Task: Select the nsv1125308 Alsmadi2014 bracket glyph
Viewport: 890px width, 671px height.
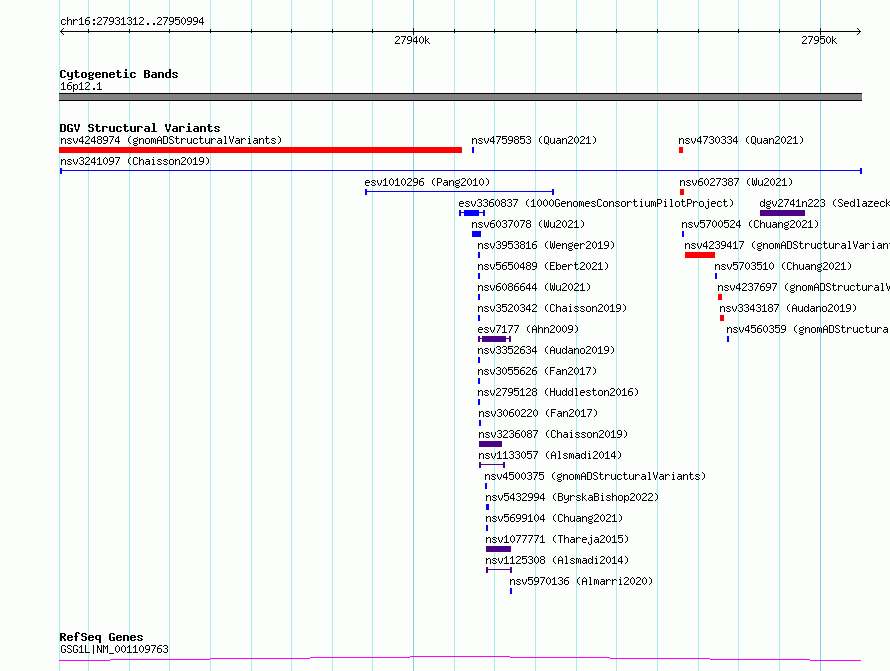Action: (x=499, y=570)
